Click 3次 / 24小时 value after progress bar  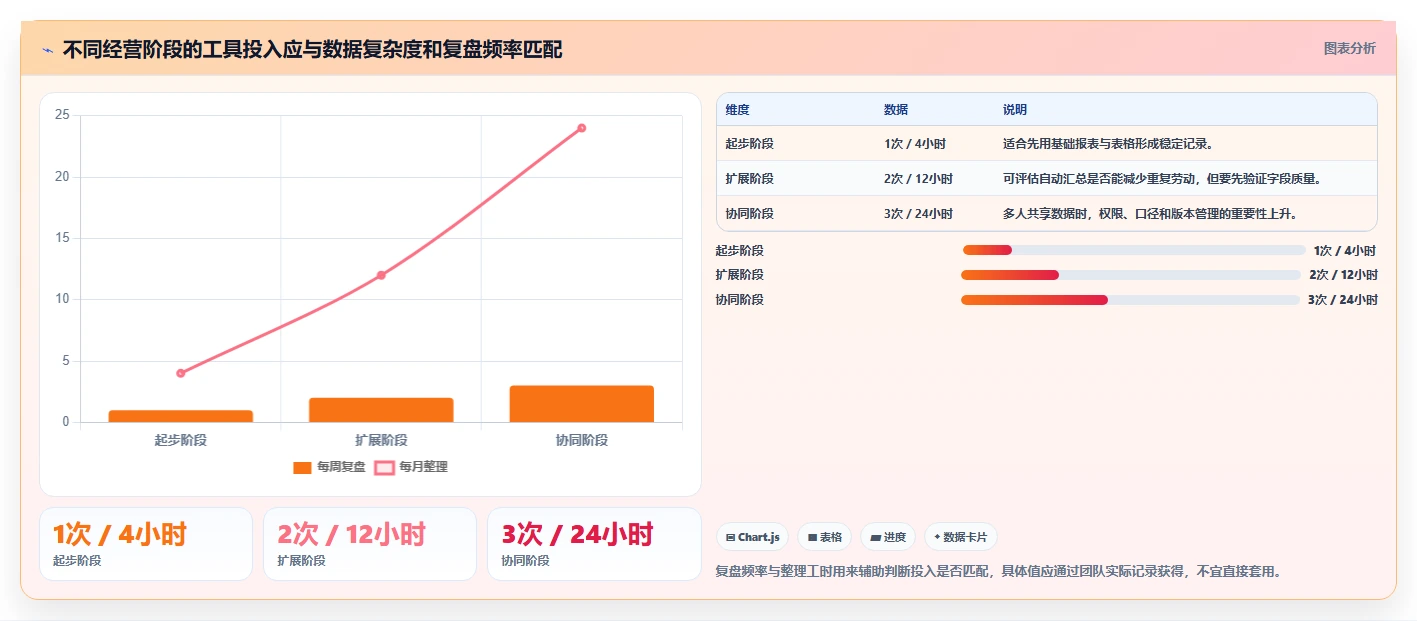point(1343,300)
